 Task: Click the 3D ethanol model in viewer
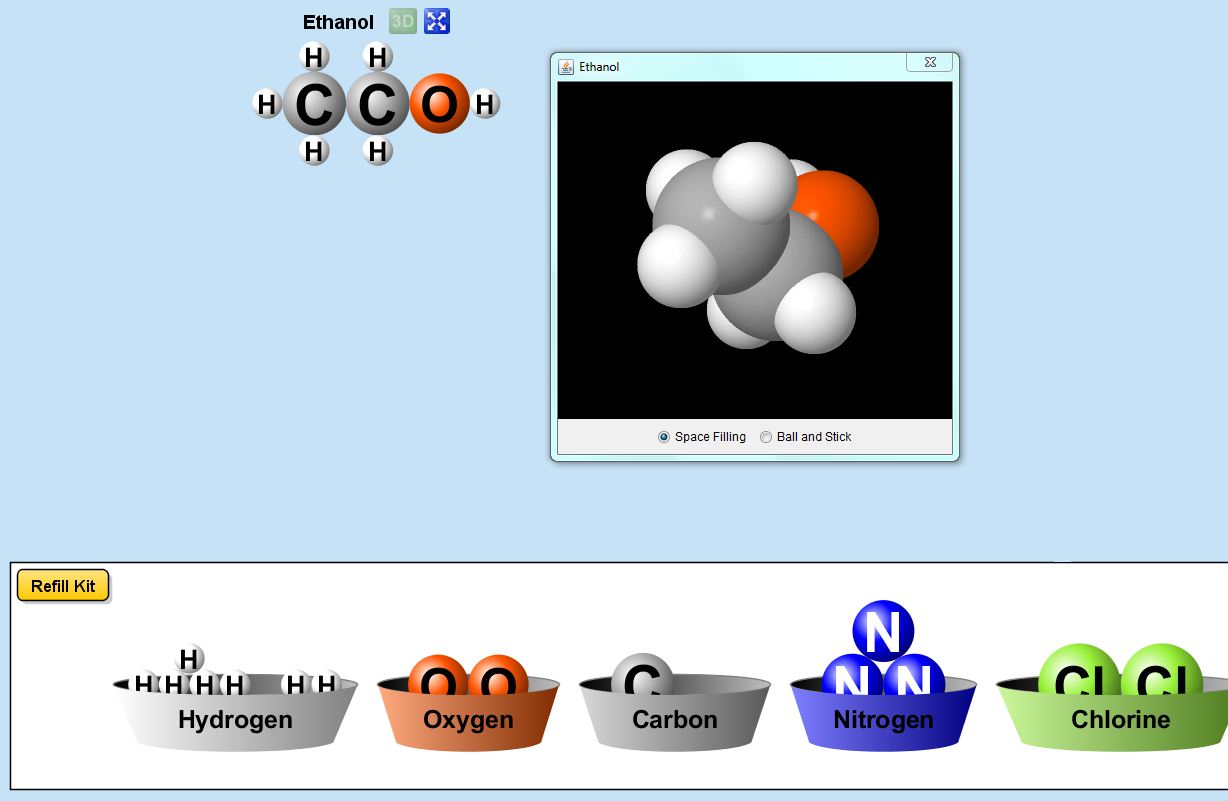(x=755, y=248)
